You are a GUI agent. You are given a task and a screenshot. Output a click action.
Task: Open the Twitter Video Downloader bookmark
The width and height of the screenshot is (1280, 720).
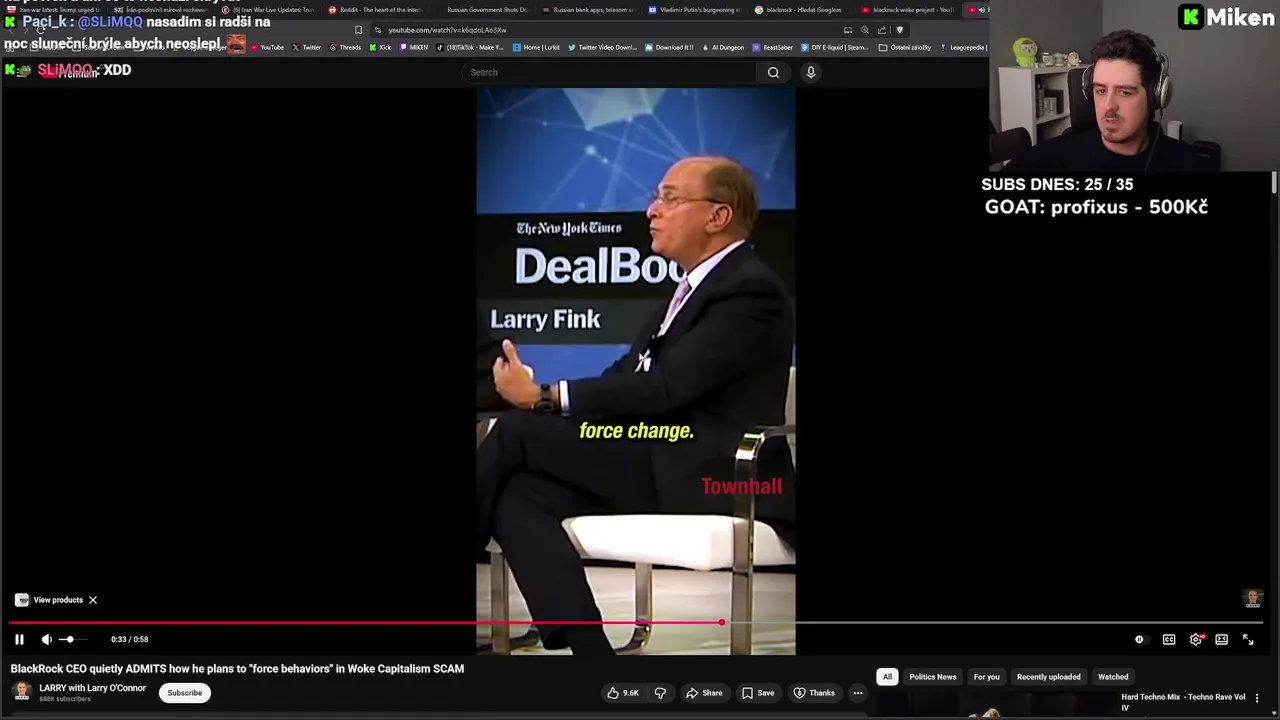pos(603,47)
